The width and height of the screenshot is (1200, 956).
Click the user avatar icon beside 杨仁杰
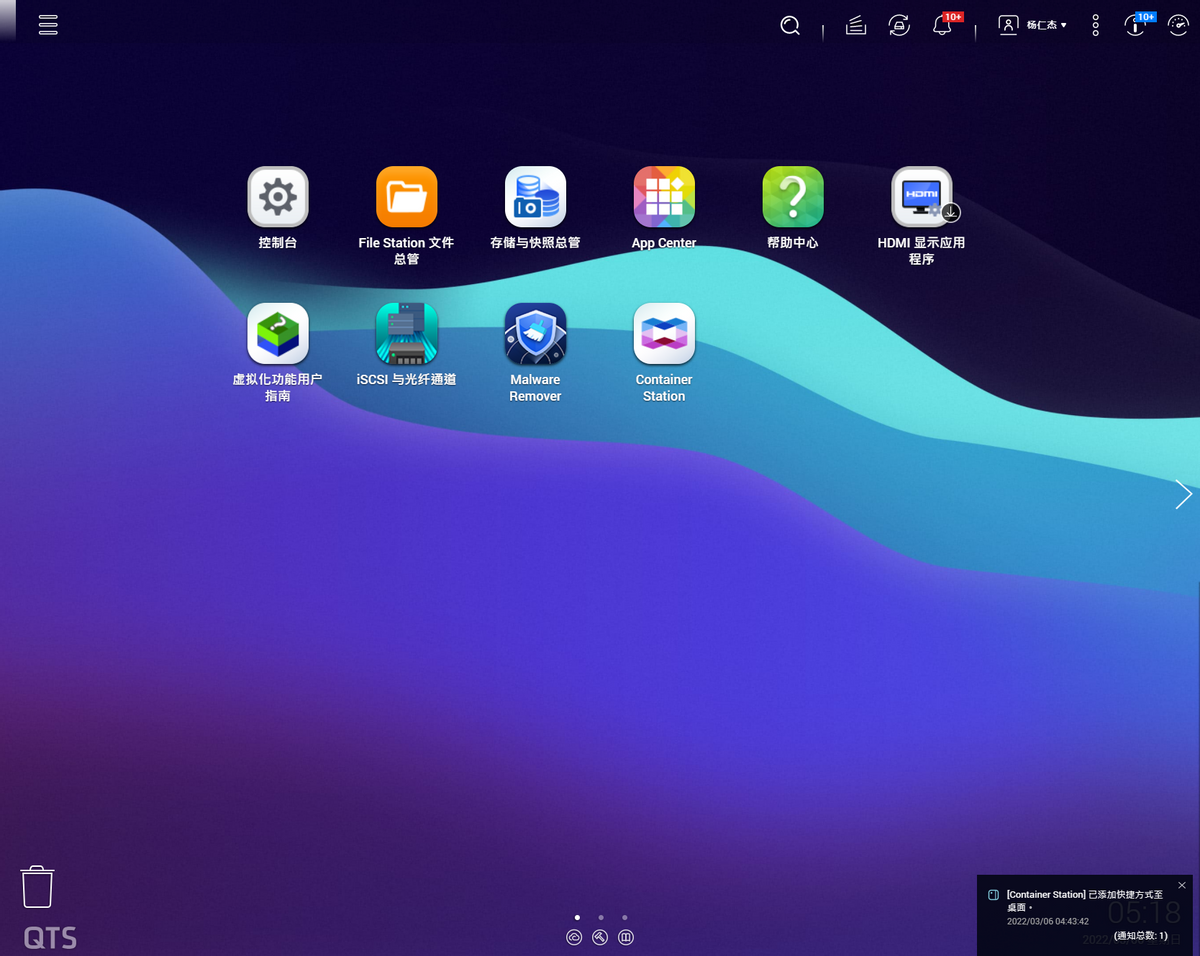1008,25
